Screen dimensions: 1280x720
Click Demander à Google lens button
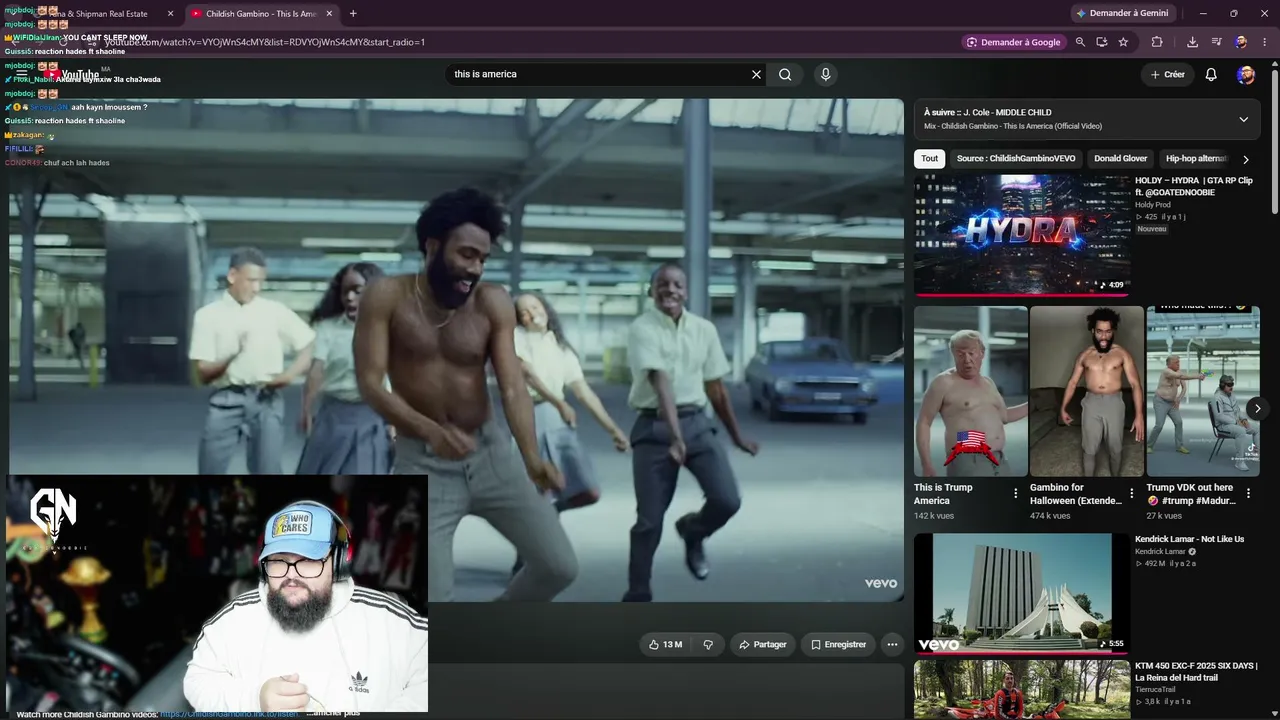pyautogui.click(x=1013, y=42)
